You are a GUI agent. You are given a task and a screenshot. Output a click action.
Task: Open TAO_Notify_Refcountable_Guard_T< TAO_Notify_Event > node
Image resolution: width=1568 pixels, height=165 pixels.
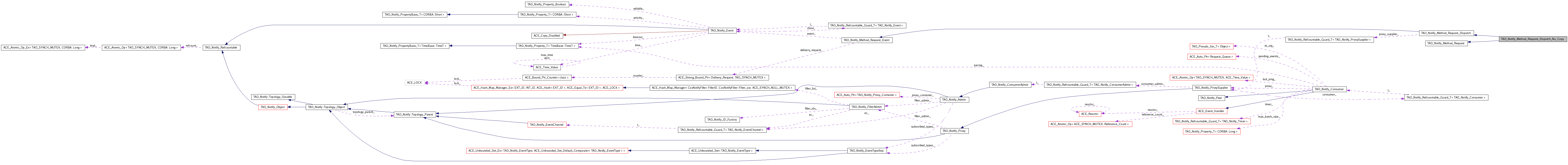coord(867,26)
